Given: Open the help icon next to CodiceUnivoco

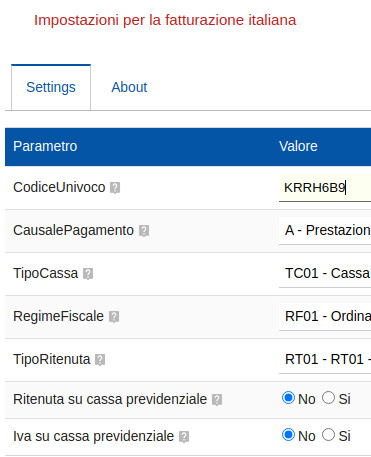Looking at the screenshot, I should 115,188.
